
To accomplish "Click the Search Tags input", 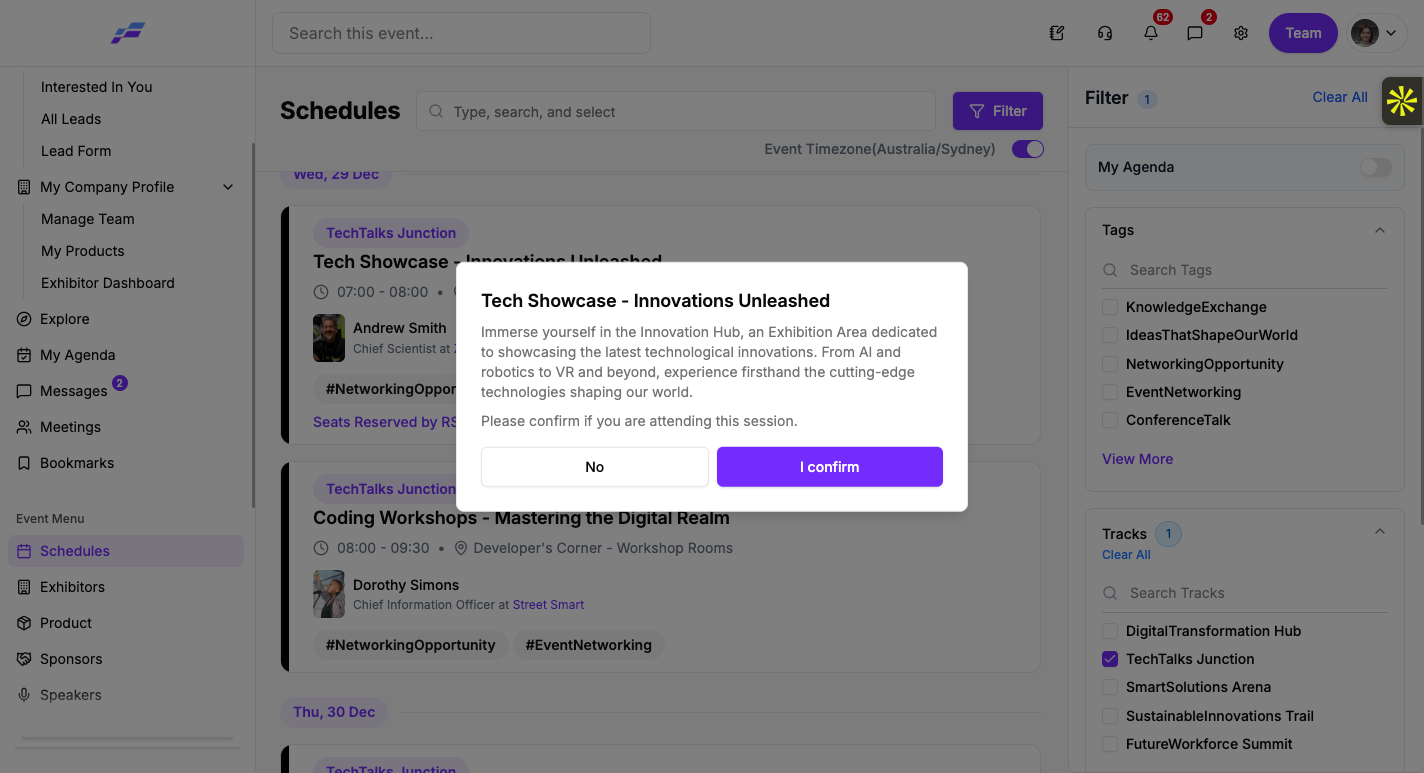I will tap(1245, 270).
